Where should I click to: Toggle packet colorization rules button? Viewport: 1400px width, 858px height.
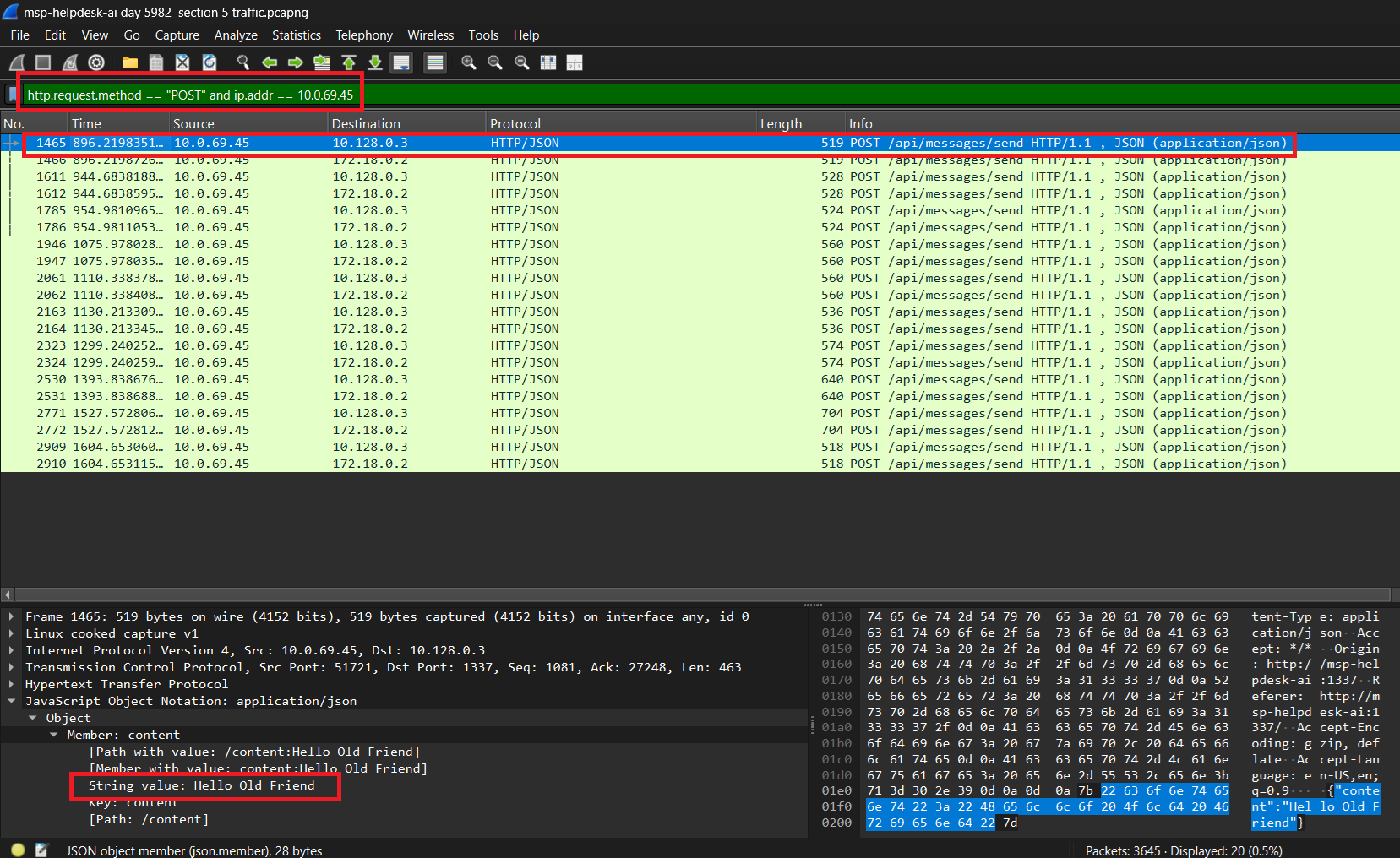coord(435,62)
